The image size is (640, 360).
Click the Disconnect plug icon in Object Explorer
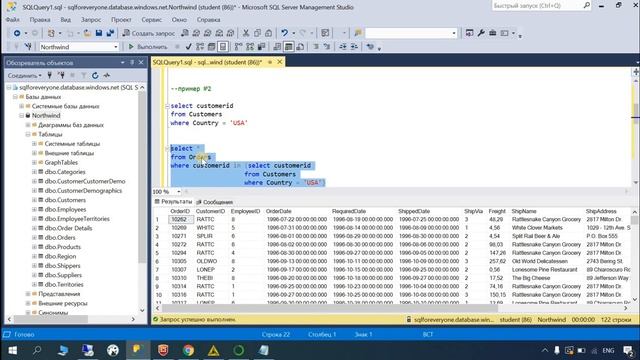[61, 76]
